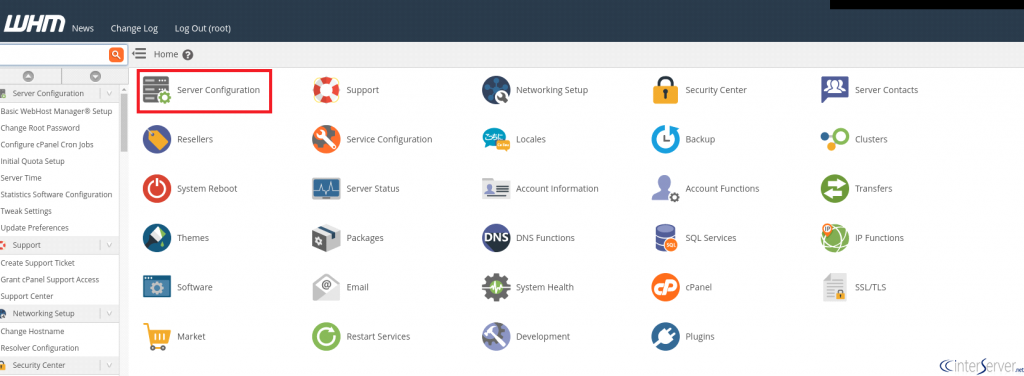Open the cPanel orange icon

665,287
